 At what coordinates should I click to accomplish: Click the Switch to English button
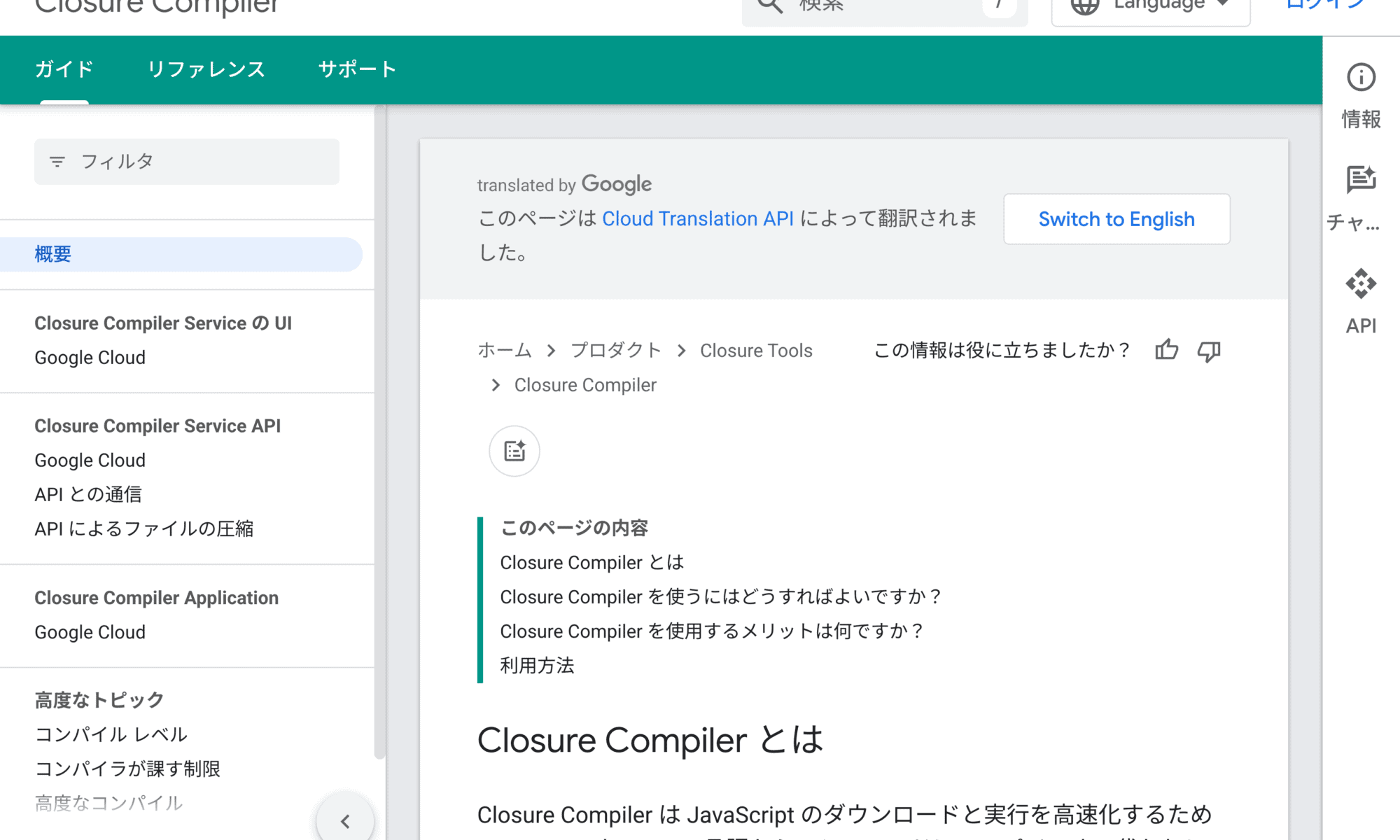click(1116, 219)
